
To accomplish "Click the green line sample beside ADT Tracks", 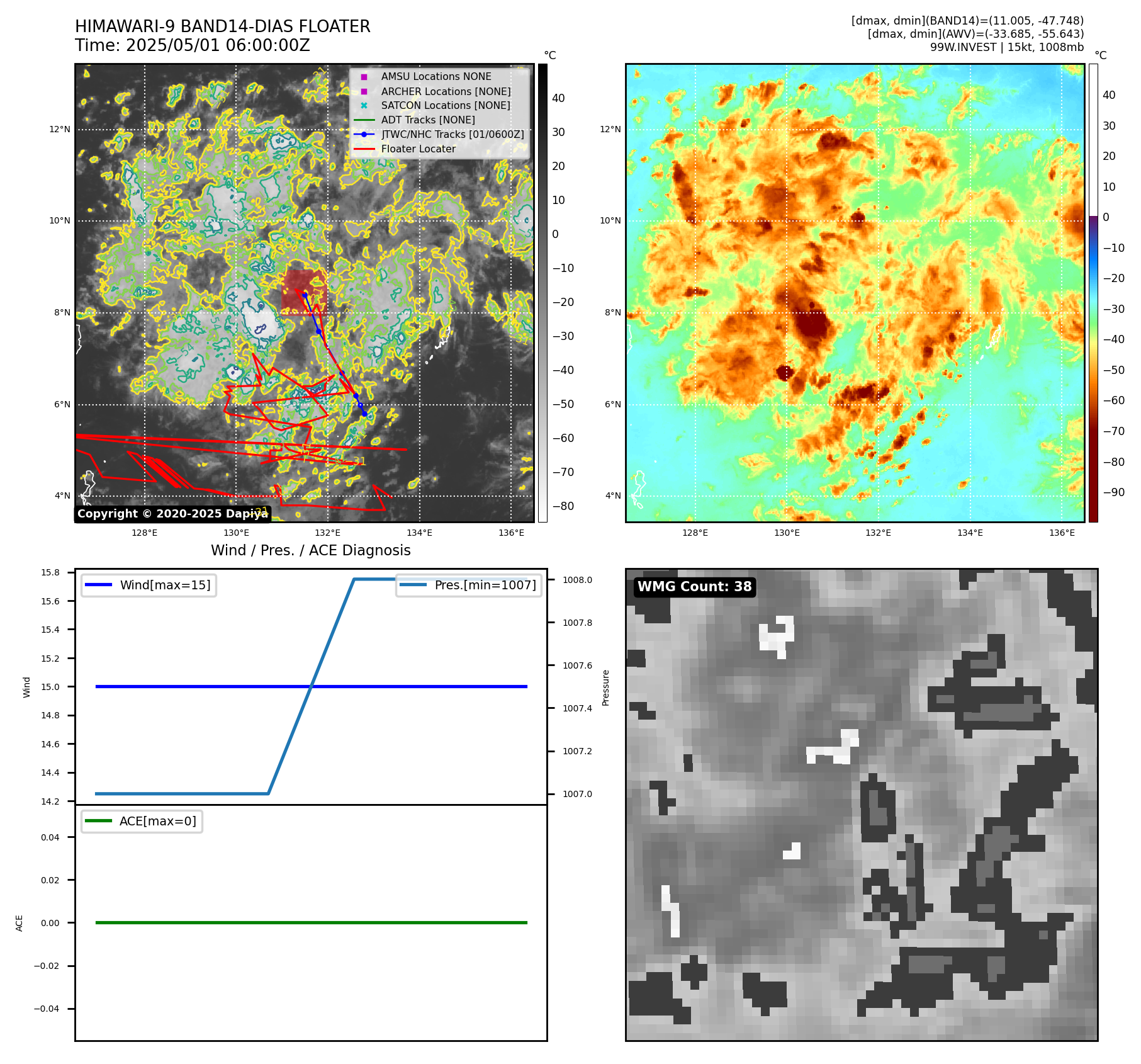I will coord(364,120).
